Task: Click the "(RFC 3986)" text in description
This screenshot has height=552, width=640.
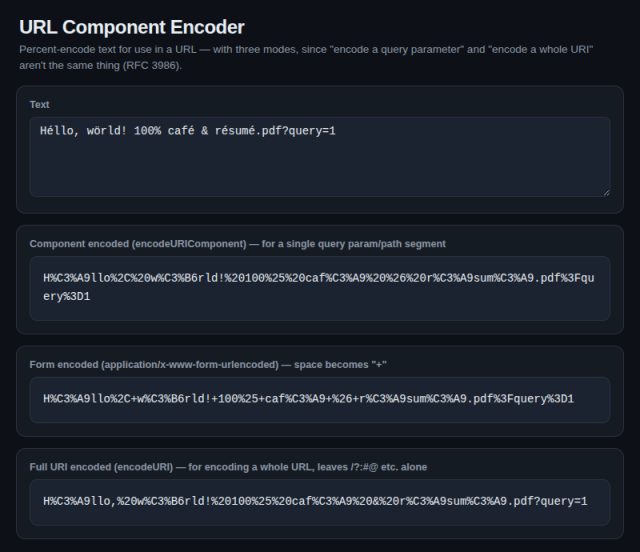Action: click(152, 65)
